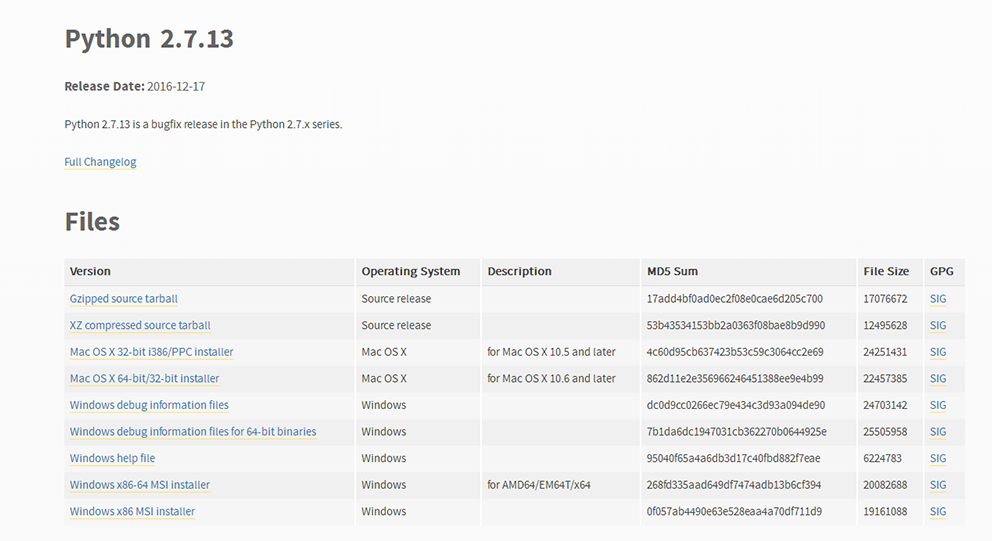992x541 pixels.
Task: Select file size 6224783
Action: [883, 458]
